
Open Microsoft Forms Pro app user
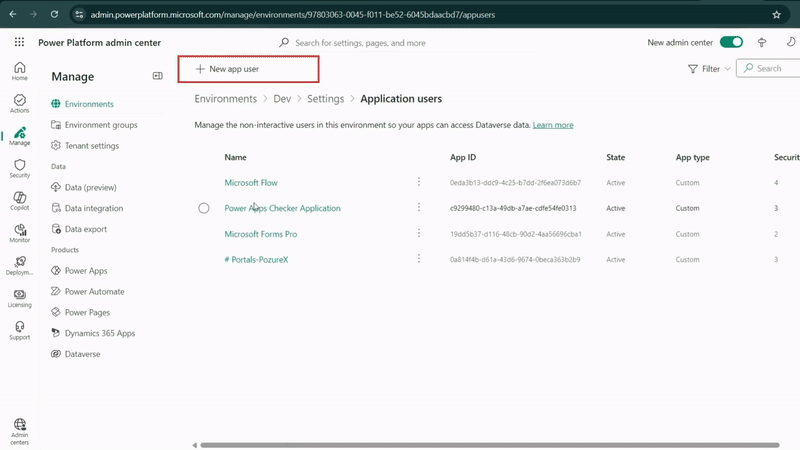(261, 234)
